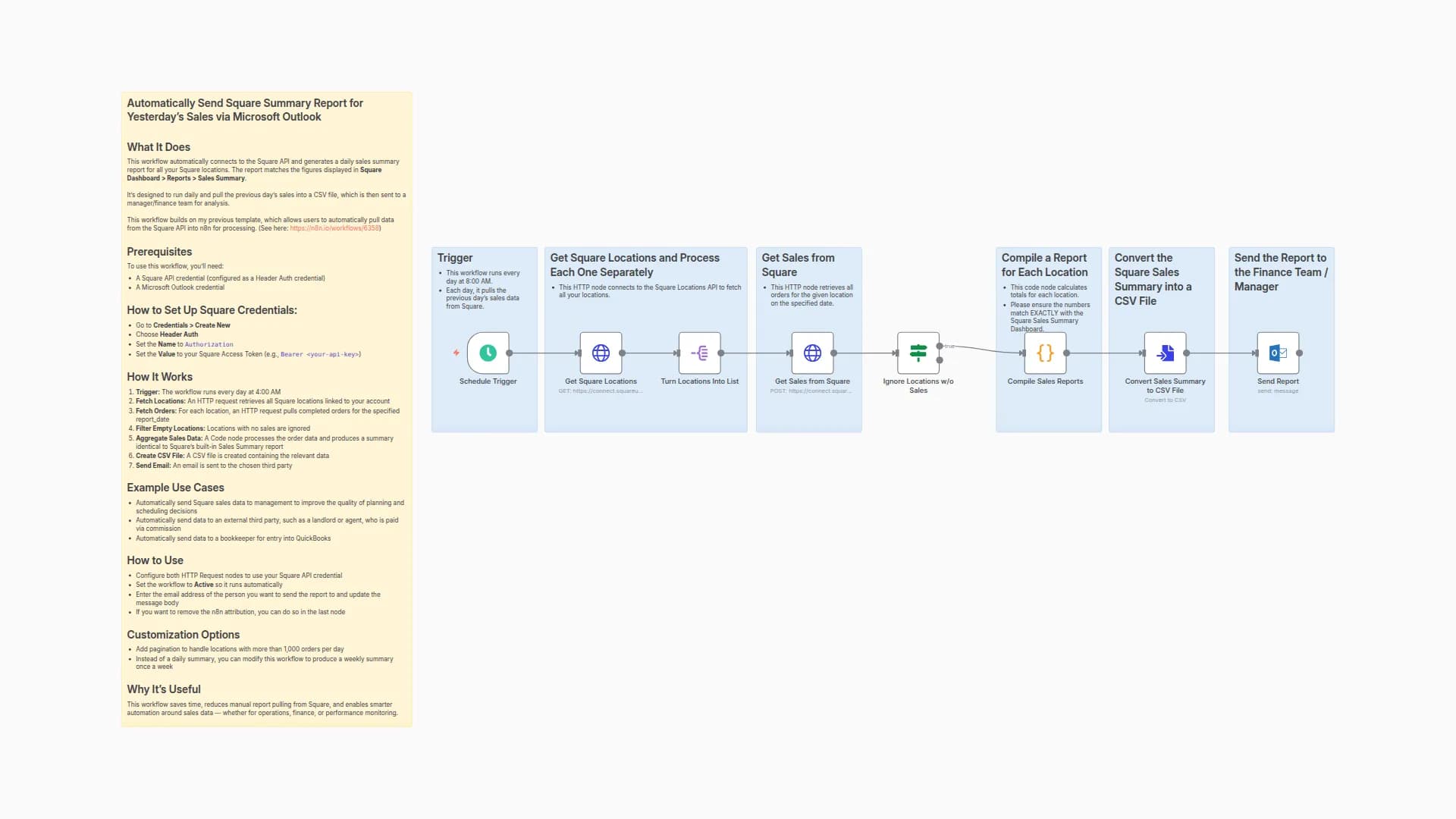Open the Convert Sales Summary to CSV node
This screenshot has height=819, width=1456.
tap(1164, 352)
